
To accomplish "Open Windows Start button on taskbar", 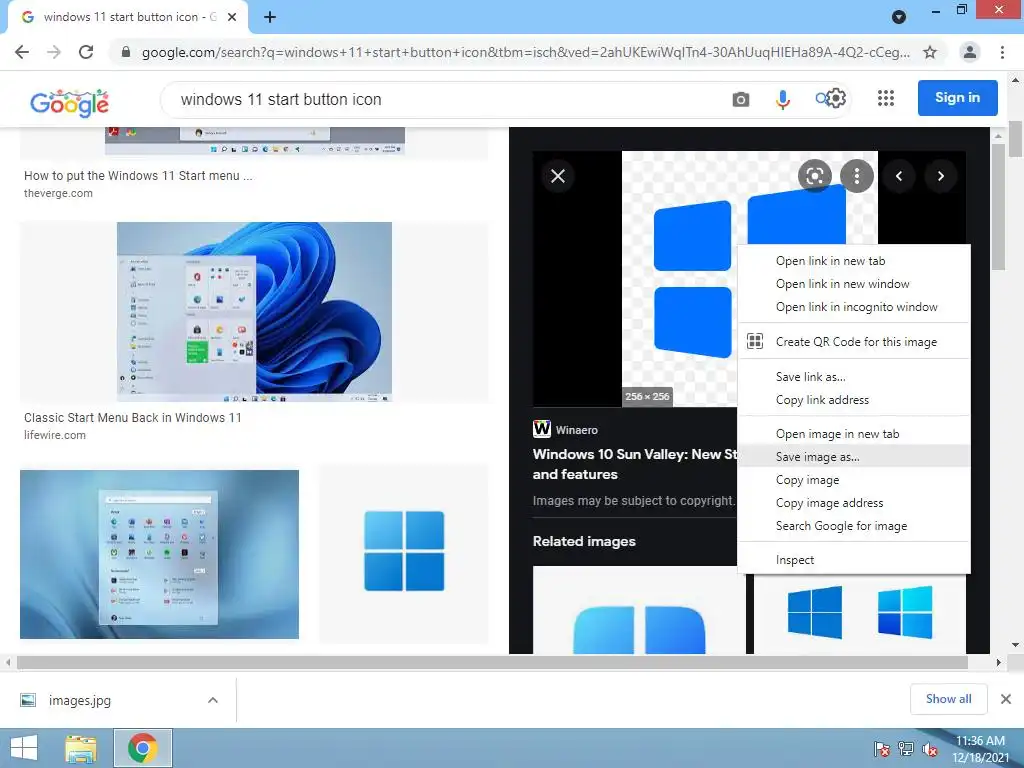I will point(24,748).
